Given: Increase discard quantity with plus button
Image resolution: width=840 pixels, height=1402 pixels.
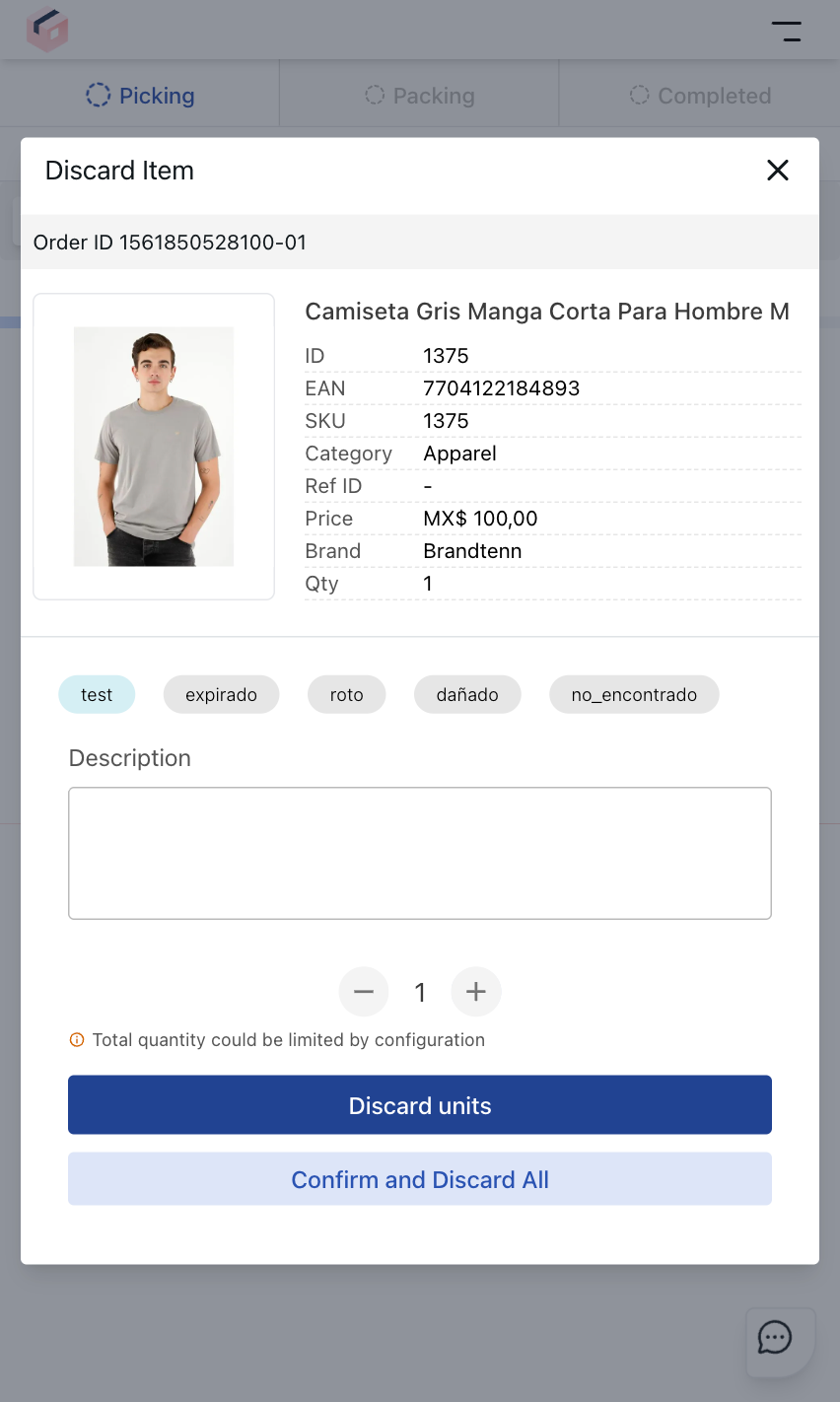Looking at the screenshot, I should click(476, 992).
